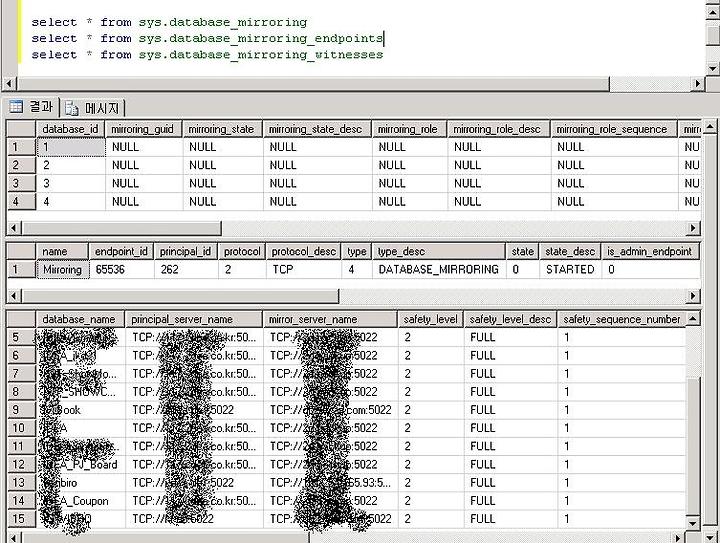Select the protocol_desc column header
The width and height of the screenshot is (720, 543).
(303, 251)
